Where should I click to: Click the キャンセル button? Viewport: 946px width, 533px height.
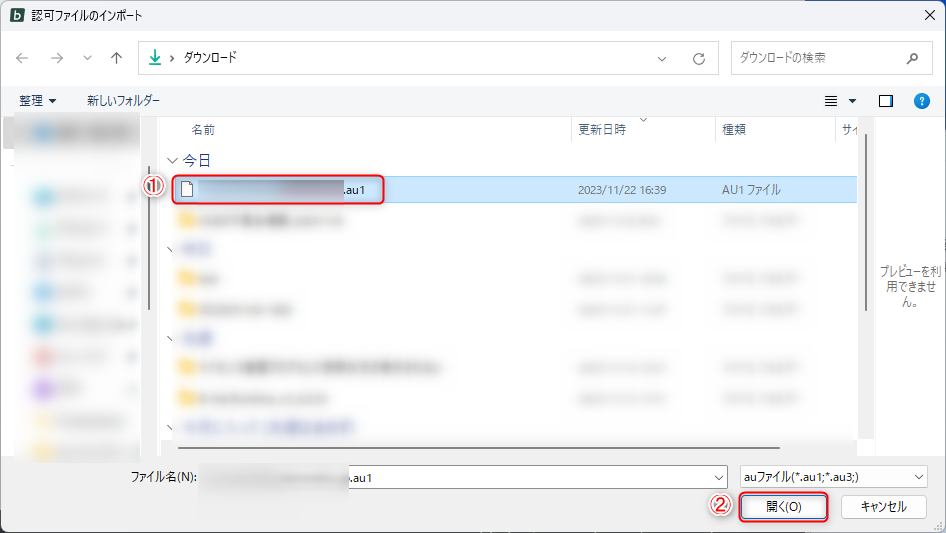883,507
